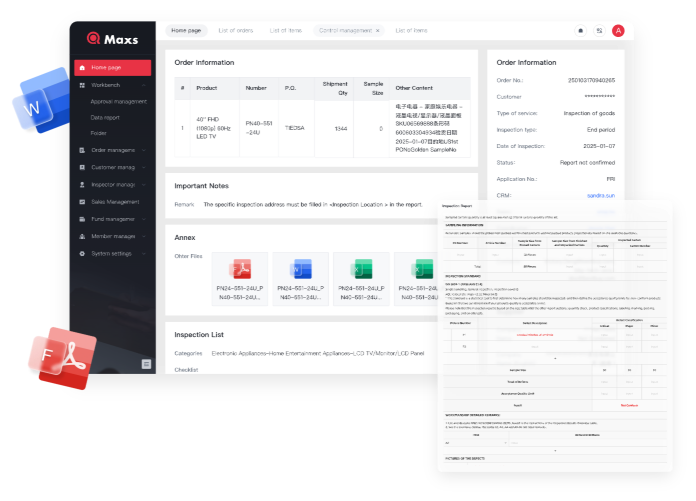Collapse the Workbench sidebar section

pos(144,85)
